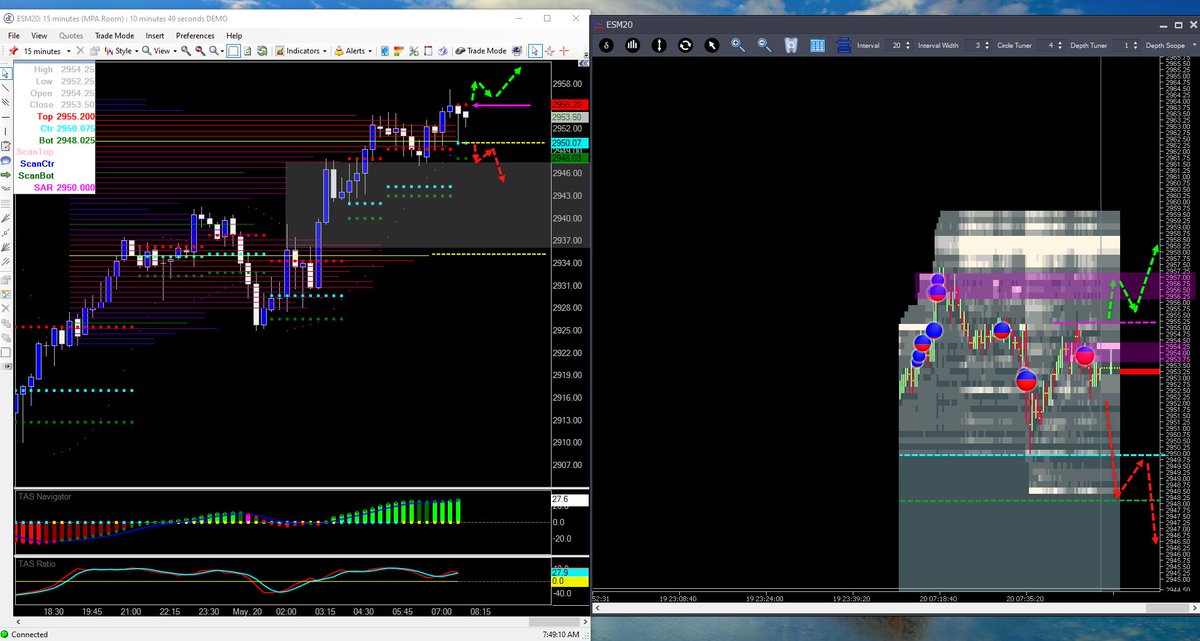Click the Interval stepper arrows

click(x=908, y=45)
